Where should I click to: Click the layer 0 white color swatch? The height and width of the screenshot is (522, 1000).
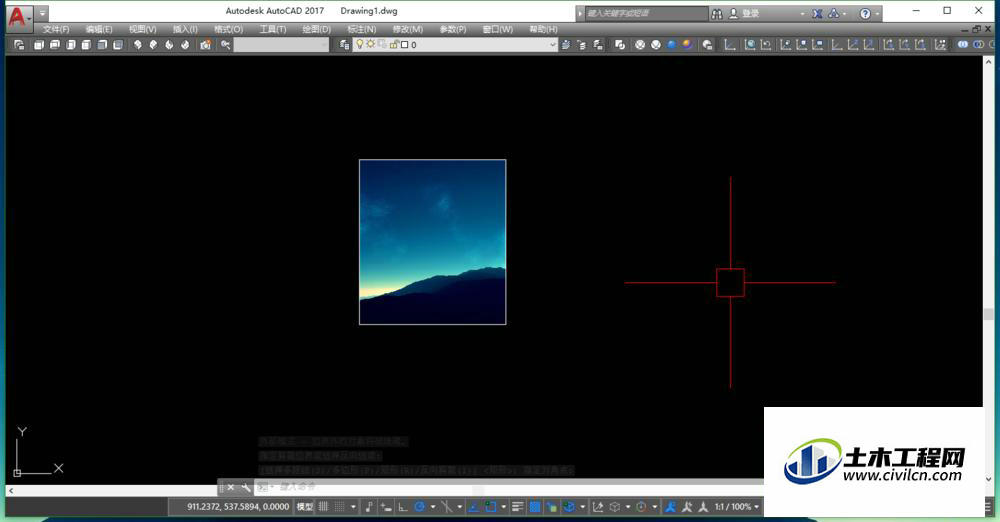pyautogui.click(x=404, y=45)
